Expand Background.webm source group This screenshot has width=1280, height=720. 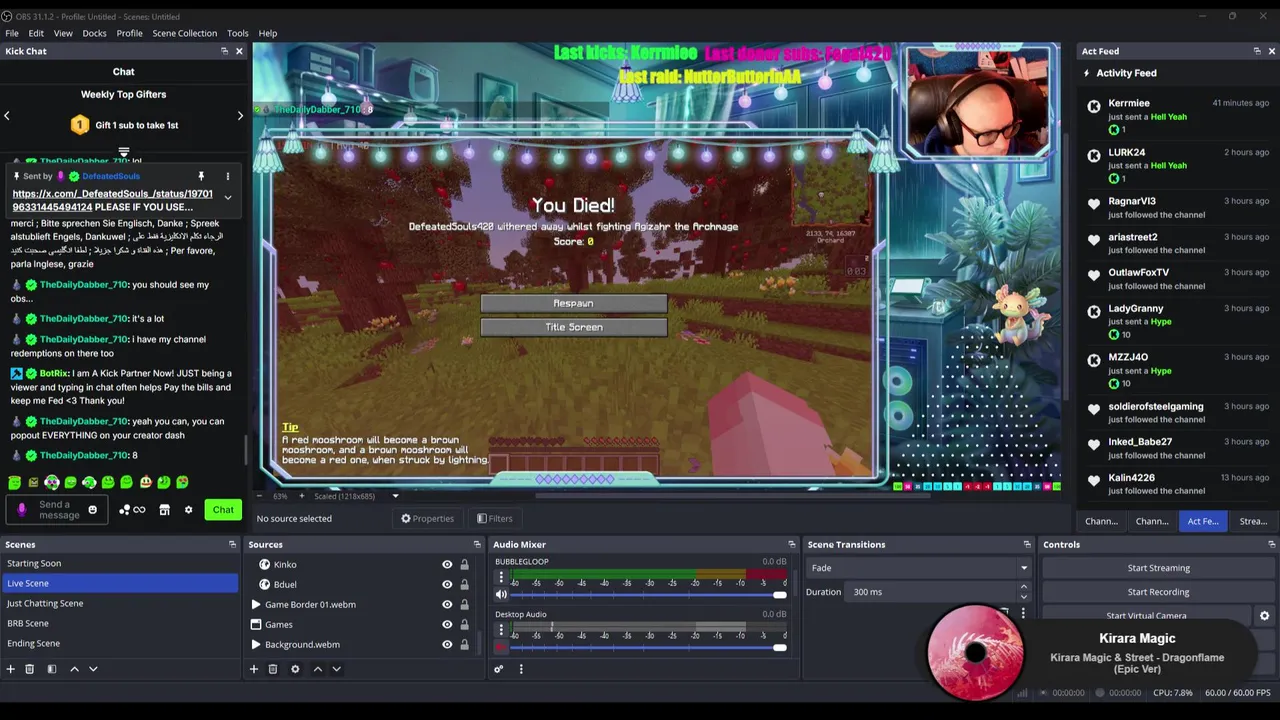click(x=255, y=644)
